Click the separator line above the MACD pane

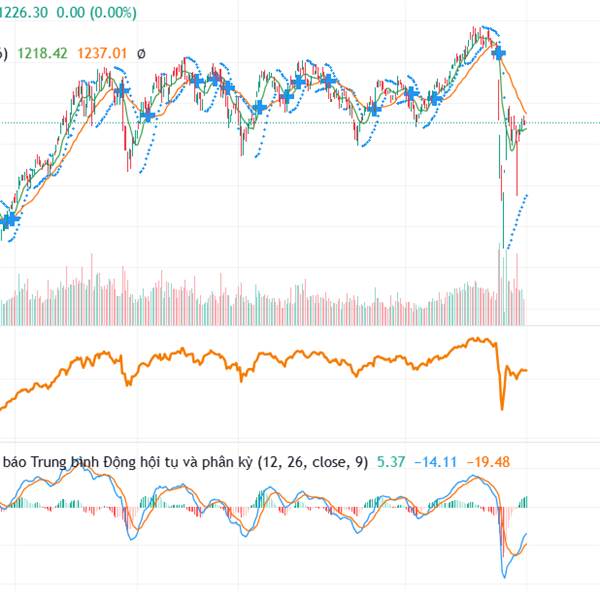tap(300, 442)
